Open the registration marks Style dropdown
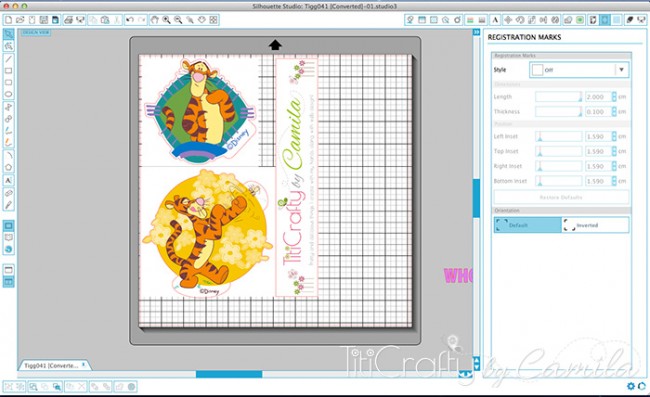Viewport: 650px width, 397px height. (x=579, y=70)
